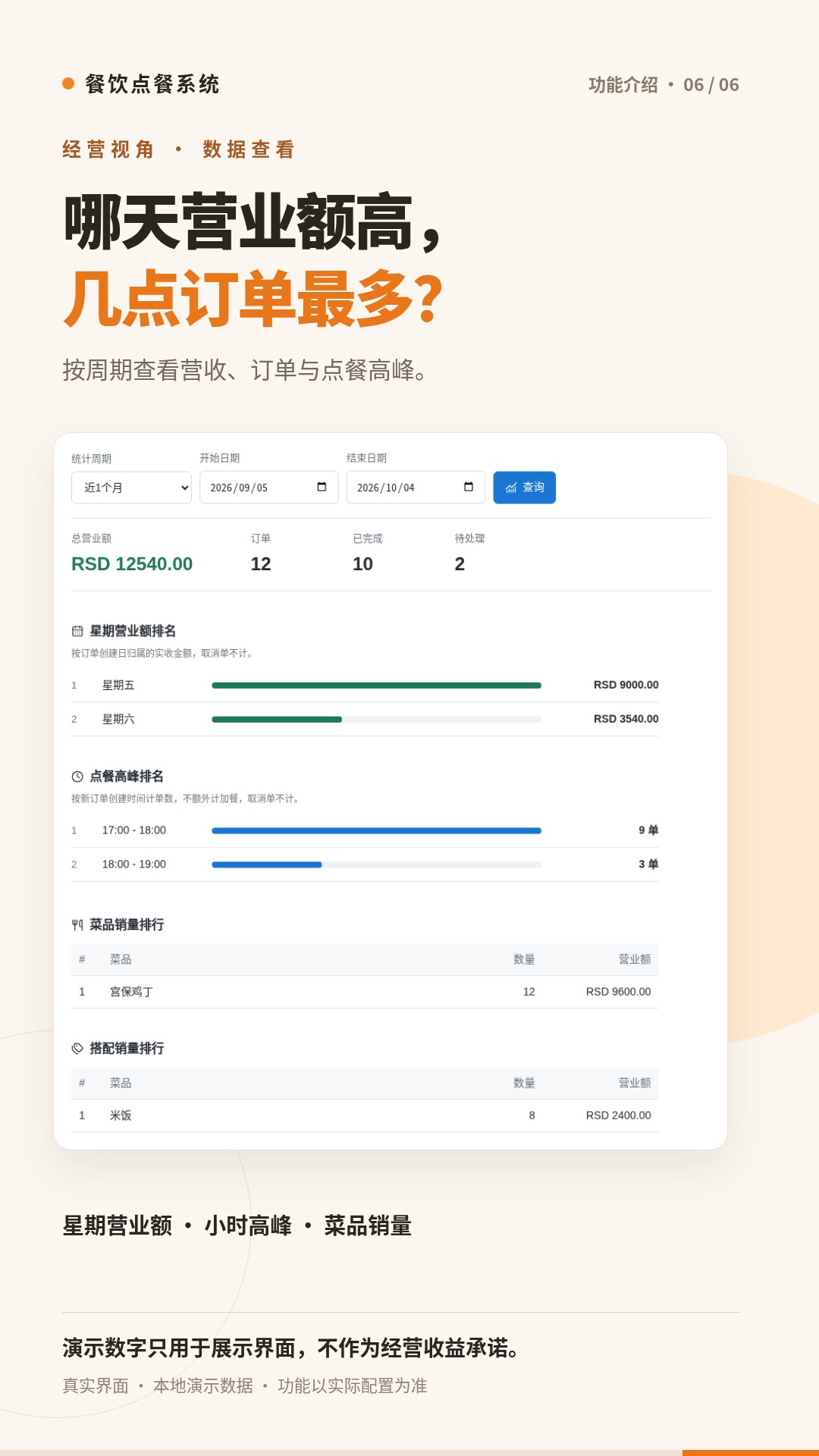The height and width of the screenshot is (1456, 819).
Task: Click the 待处理 count 2
Action: pyautogui.click(x=460, y=564)
